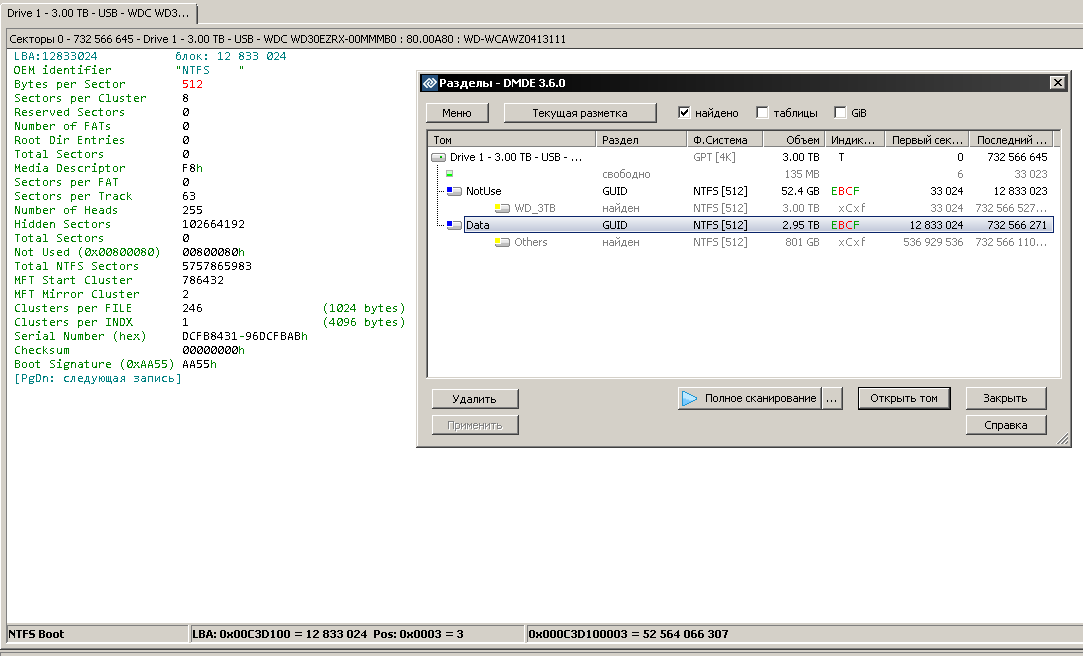Click the 'Открыть том' button
The height and width of the screenshot is (656, 1083).
[x=903, y=398]
